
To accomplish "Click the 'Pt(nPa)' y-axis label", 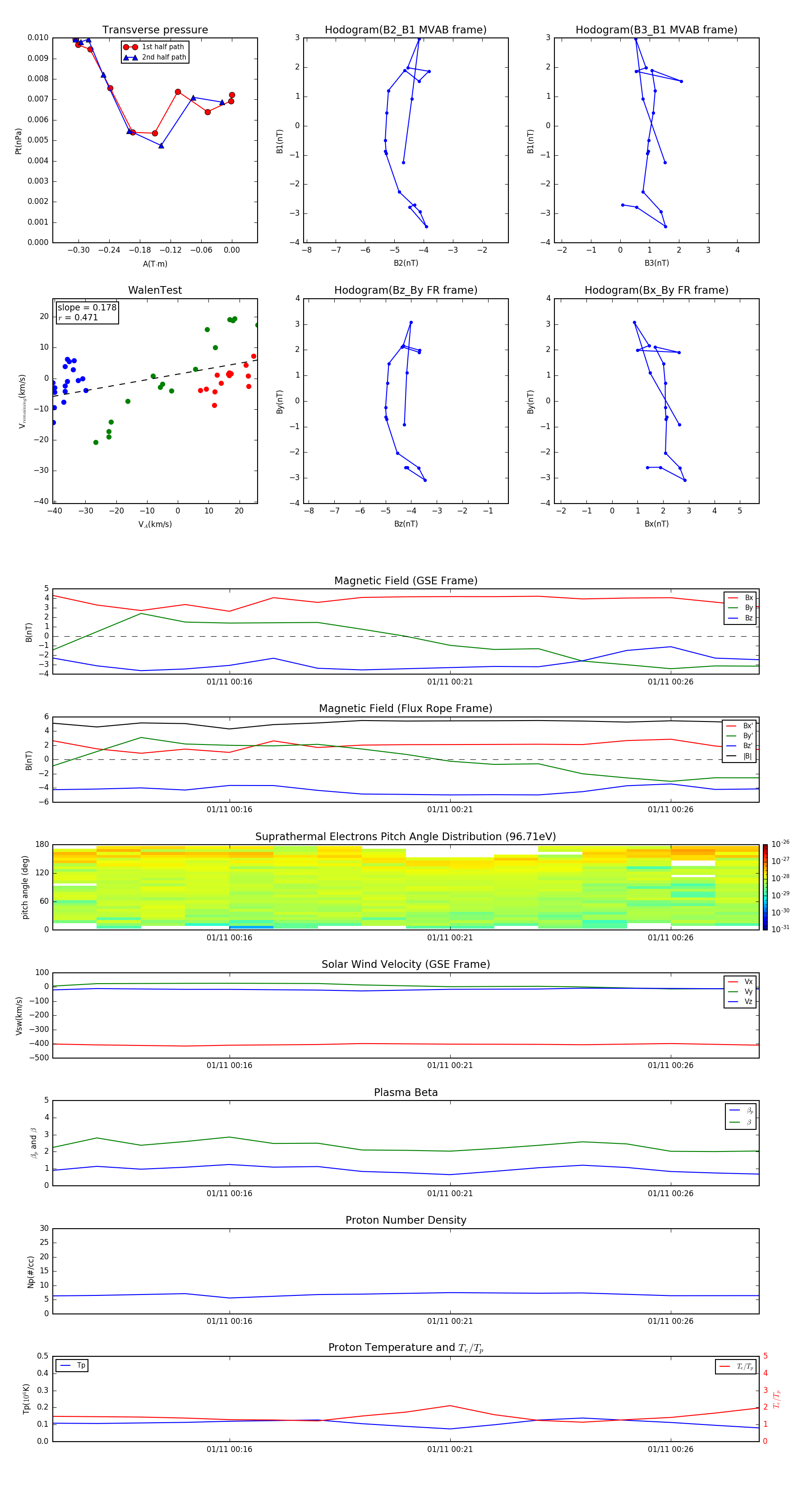I will [x=18, y=140].
